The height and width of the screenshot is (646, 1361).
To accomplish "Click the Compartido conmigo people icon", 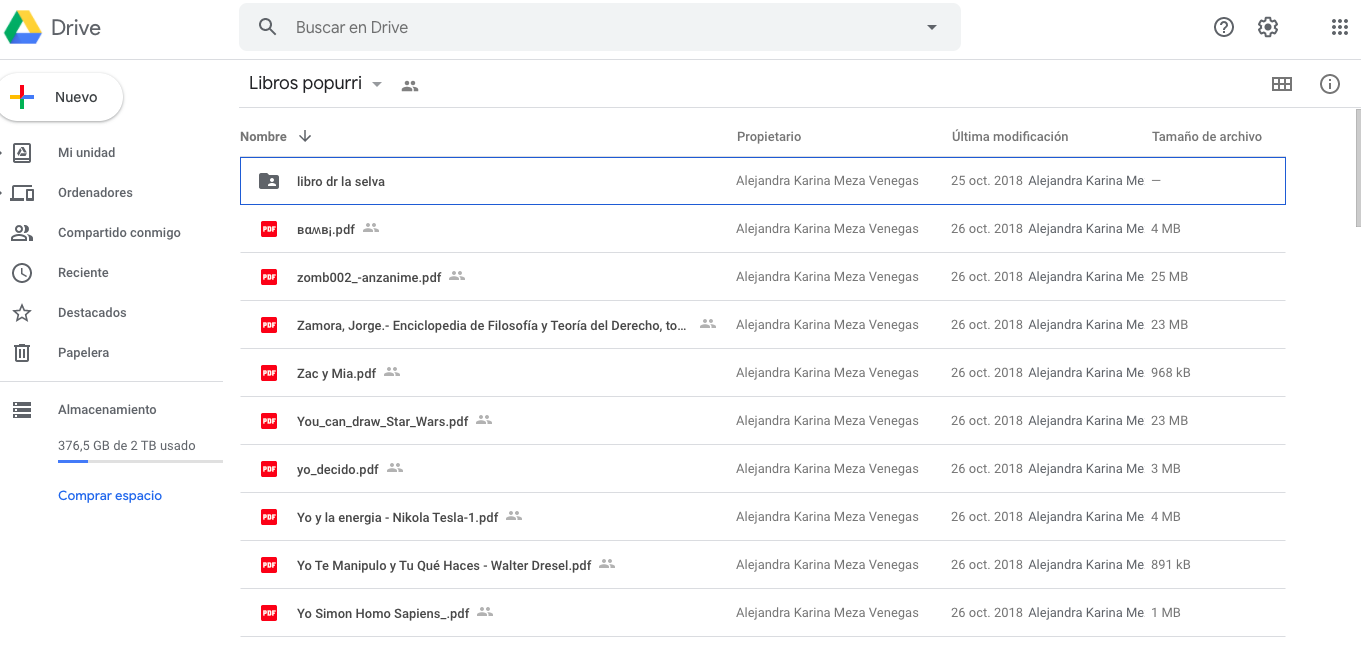I will pos(22,233).
